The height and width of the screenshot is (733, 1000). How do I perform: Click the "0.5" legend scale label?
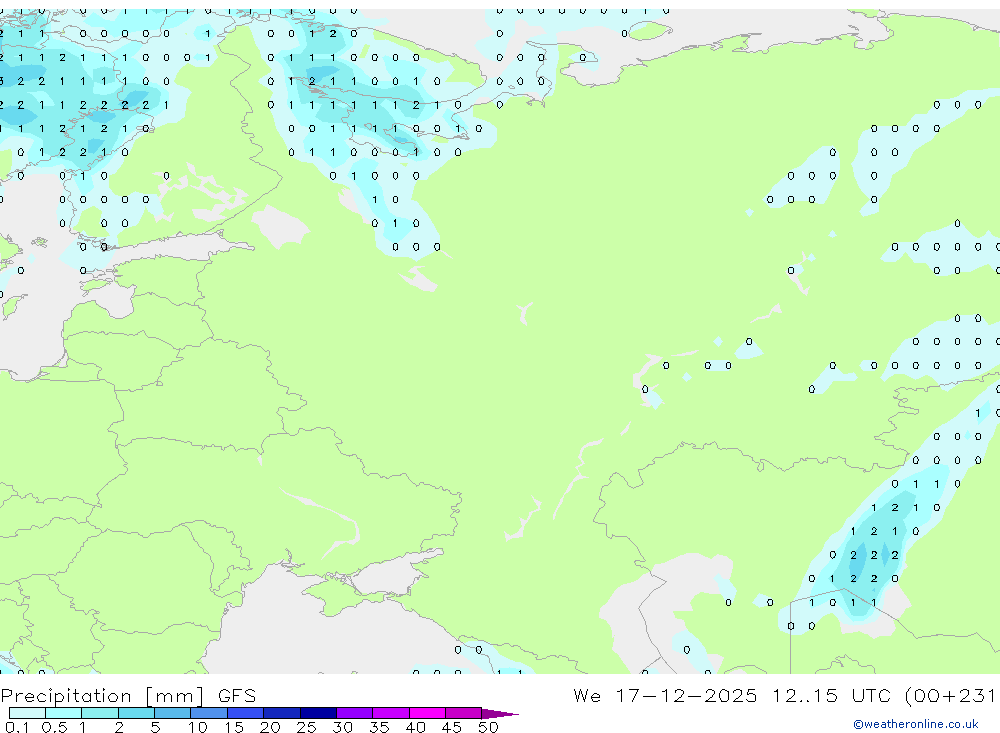pos(54,727)
